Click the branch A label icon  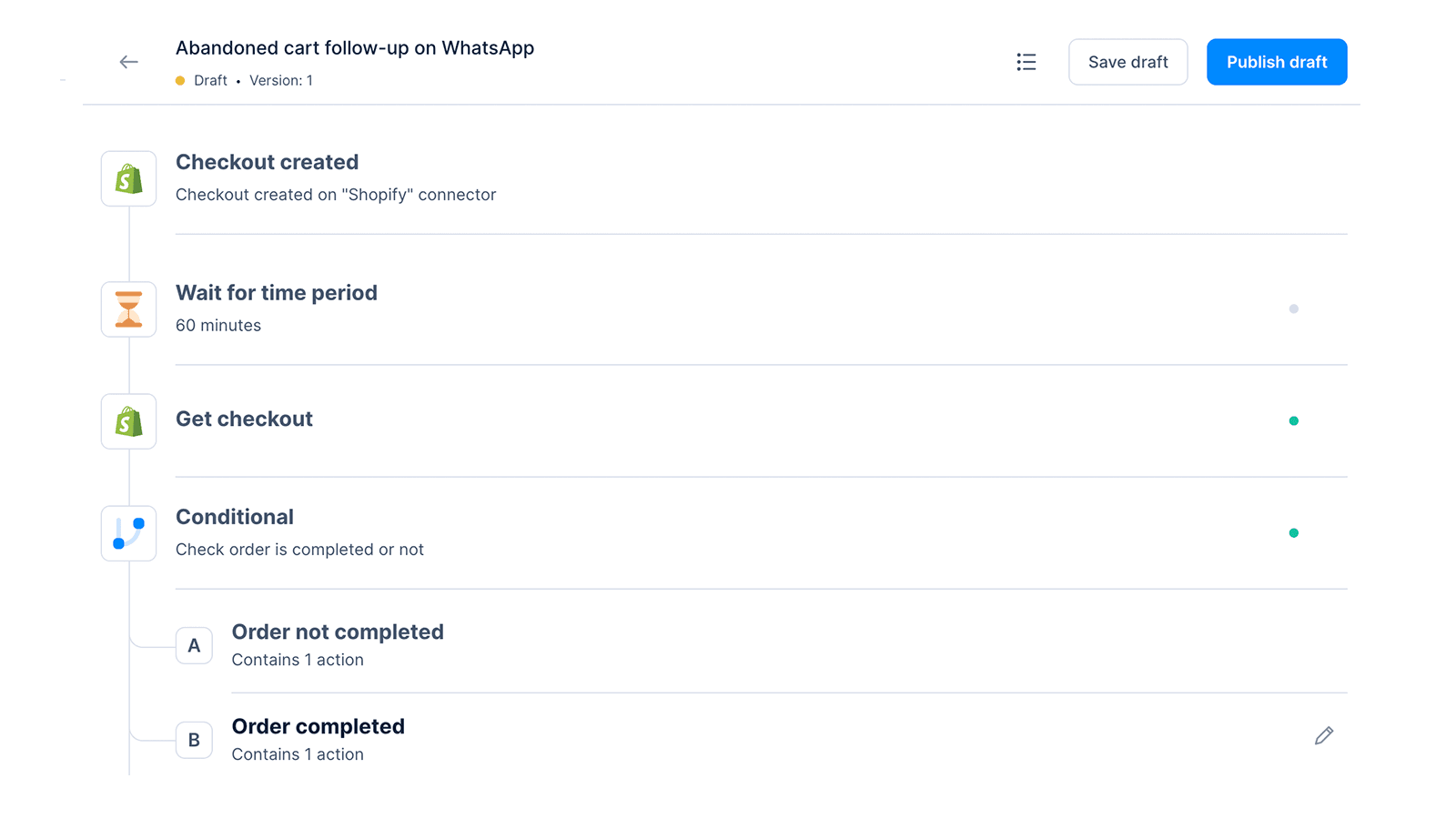pos(194,645)
